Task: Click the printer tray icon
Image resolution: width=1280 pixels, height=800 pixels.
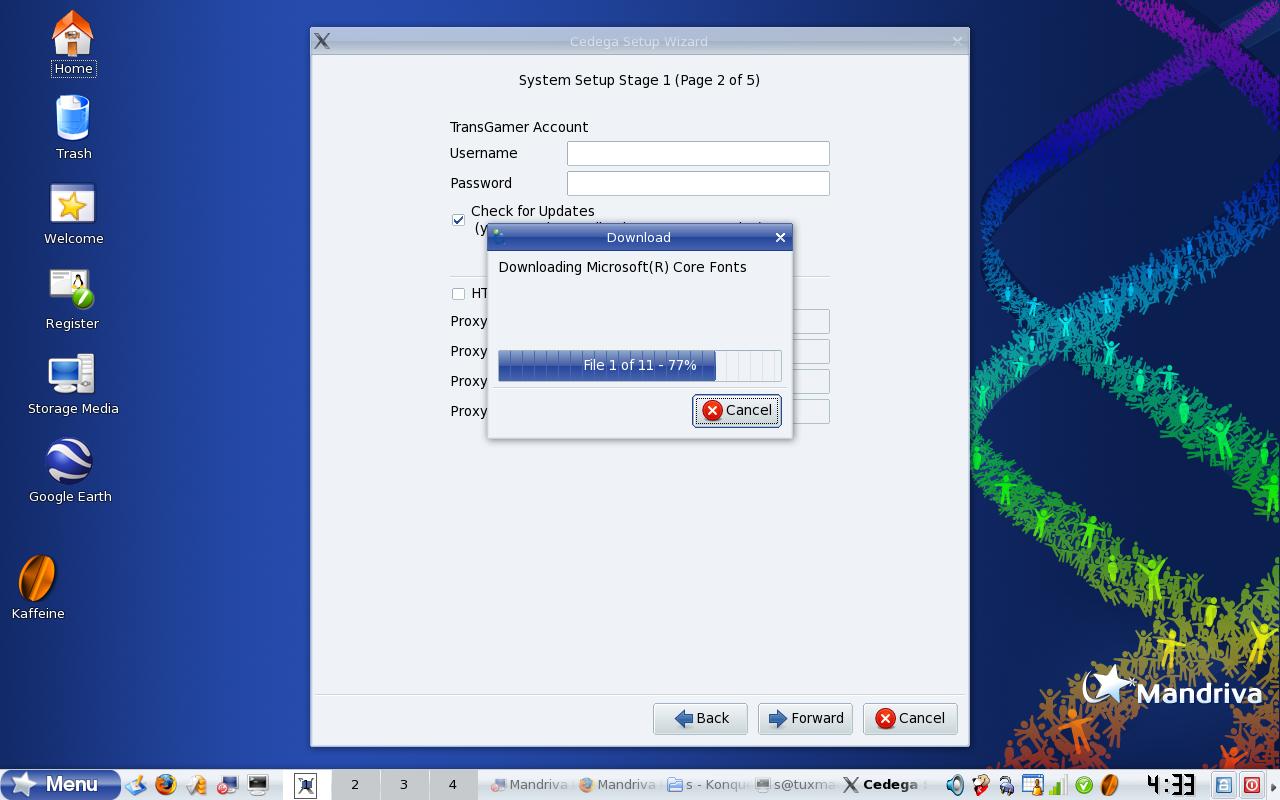Action: pos(1006,785)
